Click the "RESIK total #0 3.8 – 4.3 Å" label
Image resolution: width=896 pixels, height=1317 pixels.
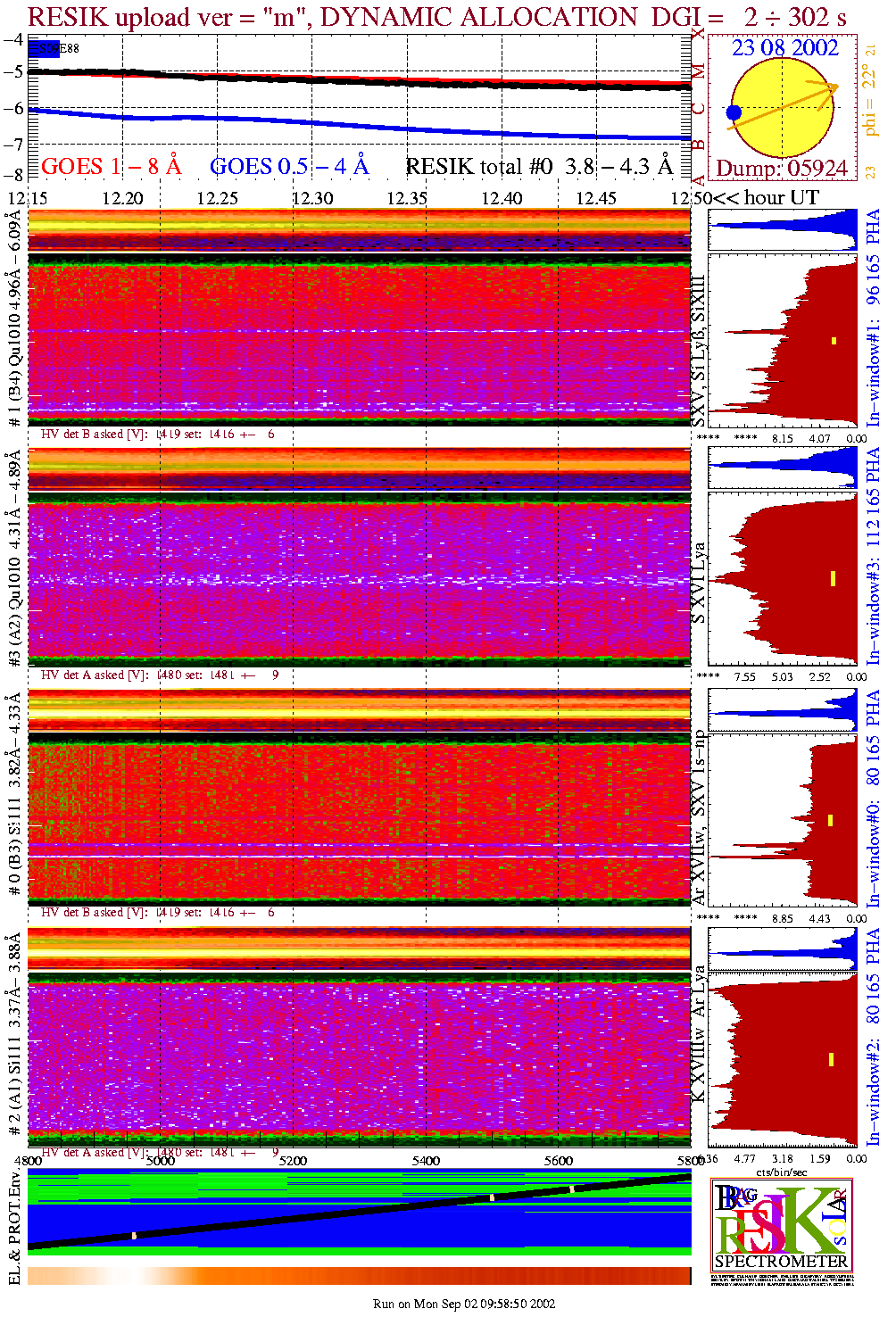[539, 167]
